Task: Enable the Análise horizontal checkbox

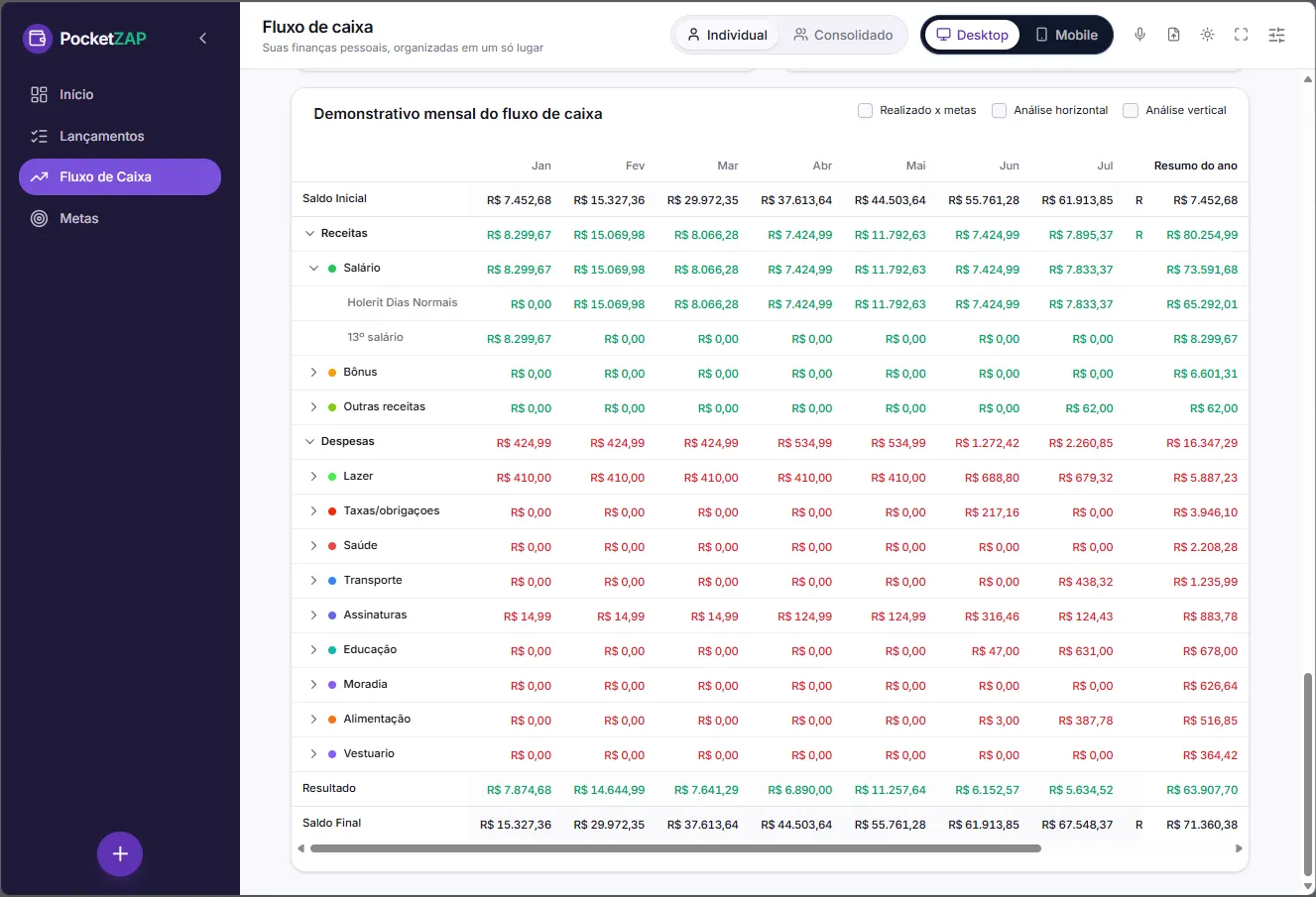Action: pos(999,111)
